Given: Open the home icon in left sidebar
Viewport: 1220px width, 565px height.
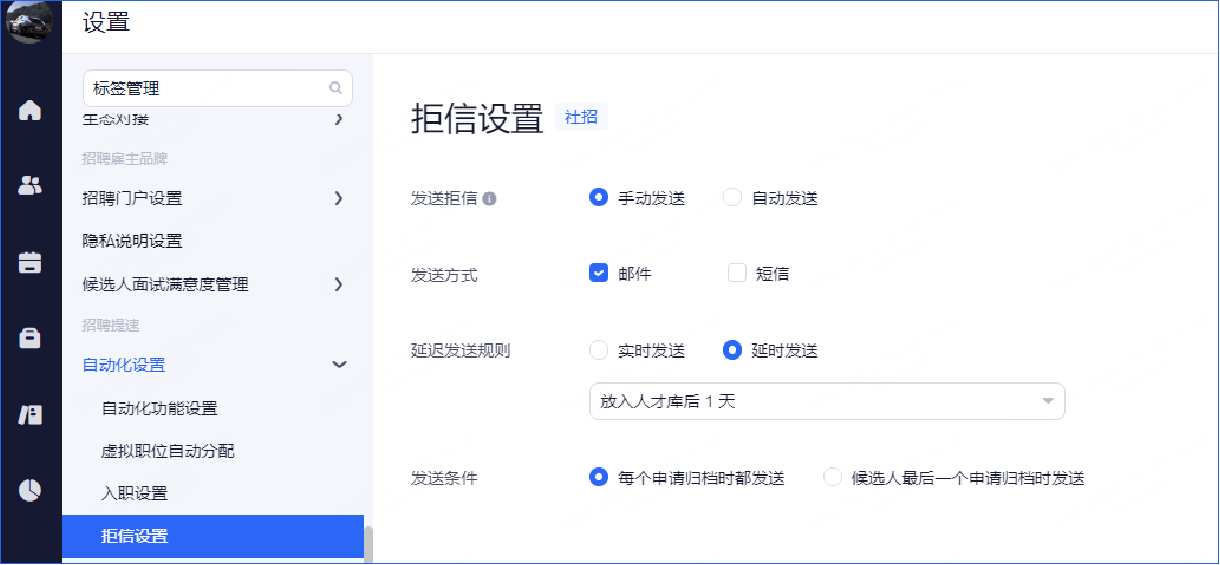Looking at the screenshot, I should [30, 110].
